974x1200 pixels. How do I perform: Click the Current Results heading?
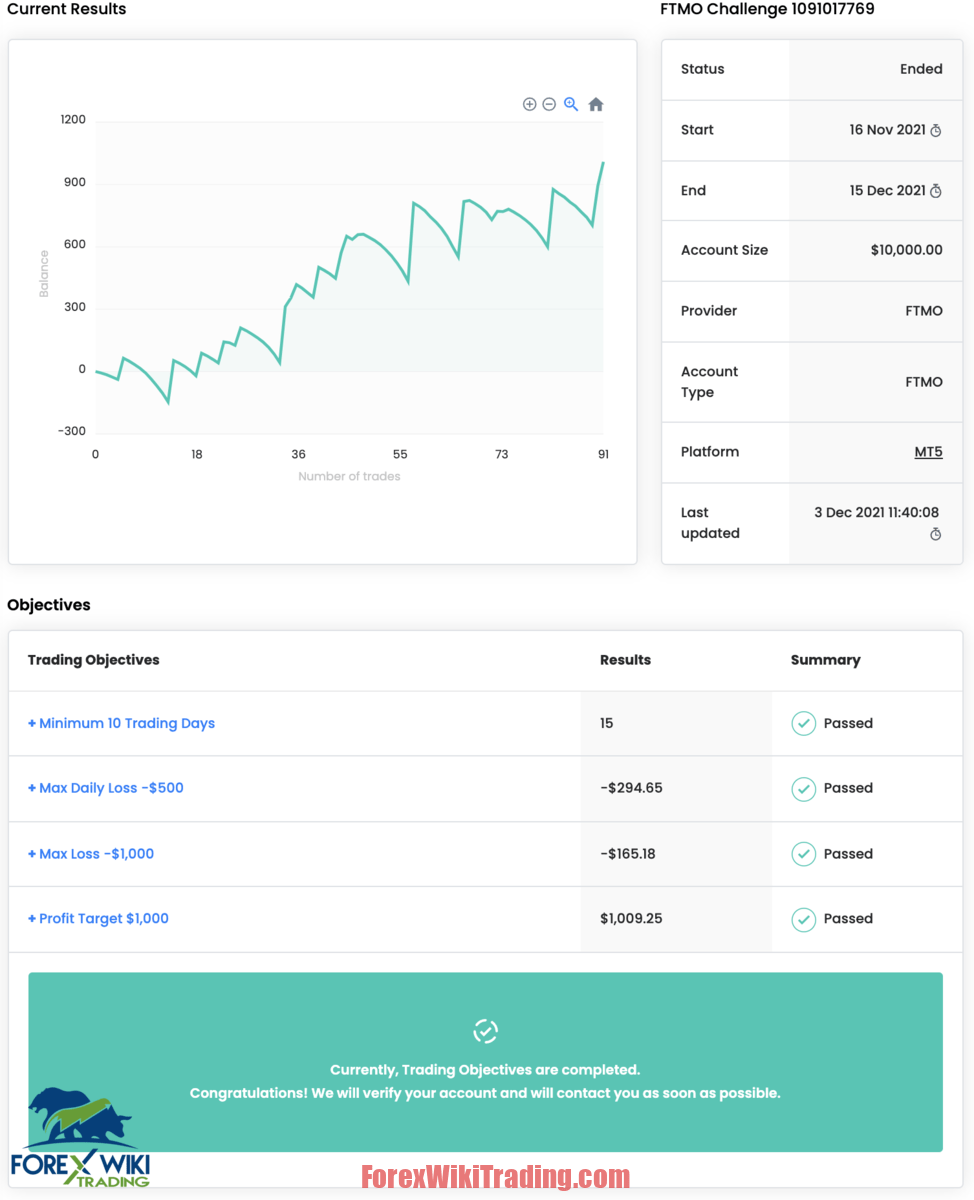click(x=67, y=9)
